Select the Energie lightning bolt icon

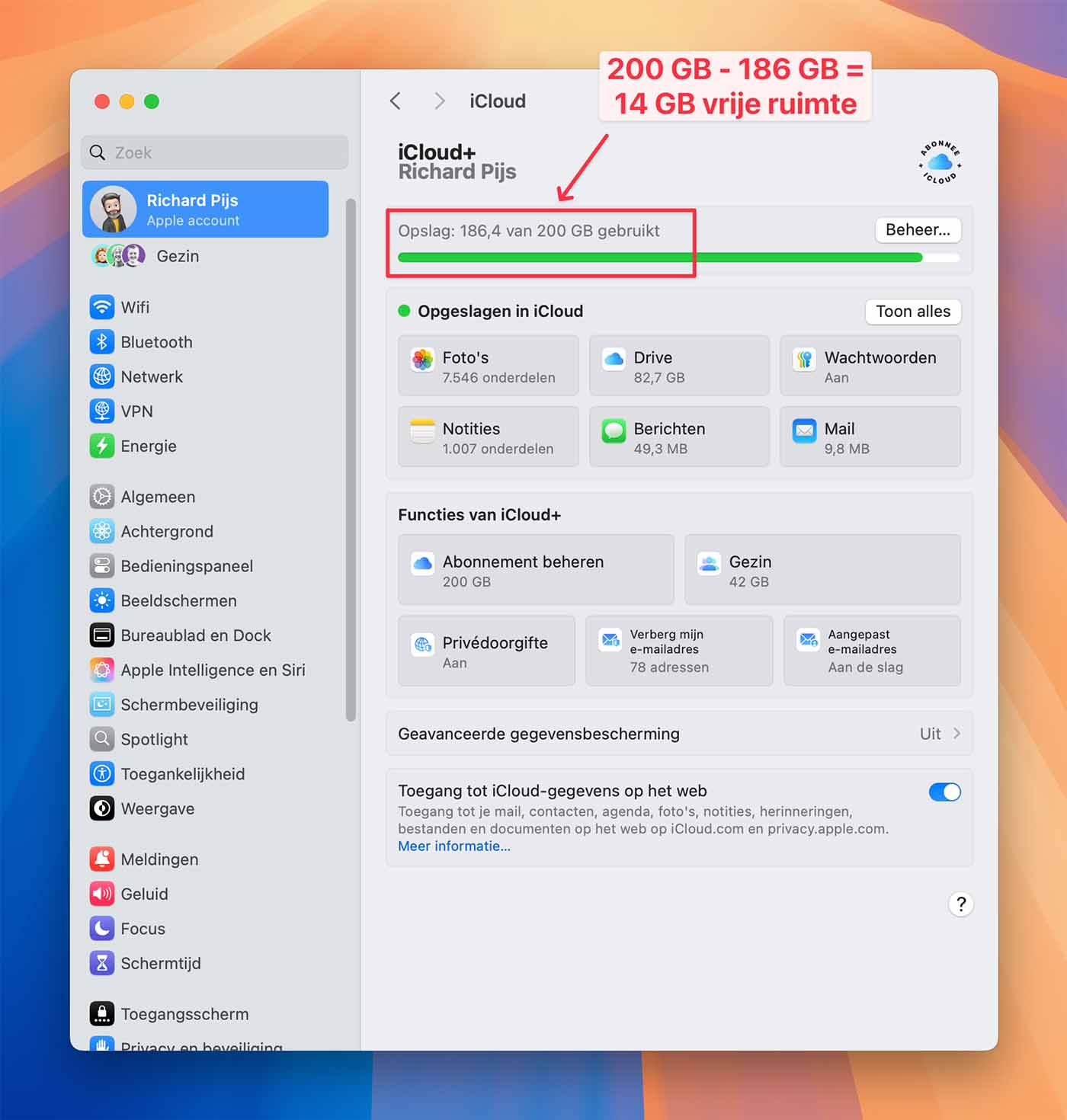102,446
